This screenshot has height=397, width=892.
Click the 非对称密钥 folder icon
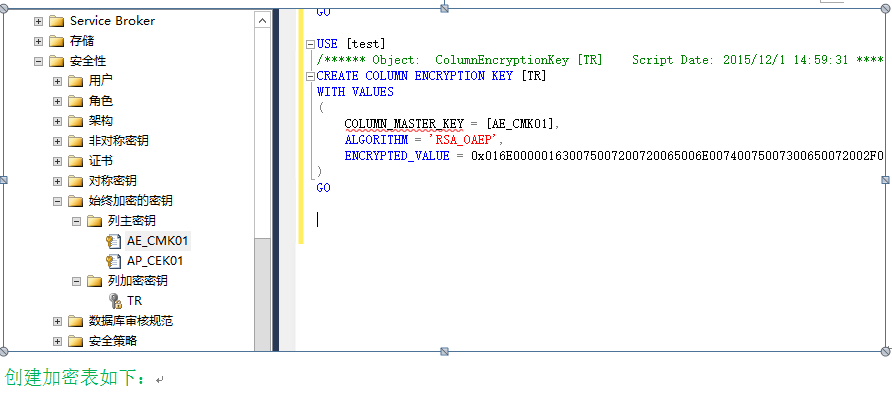coord(75,141)
